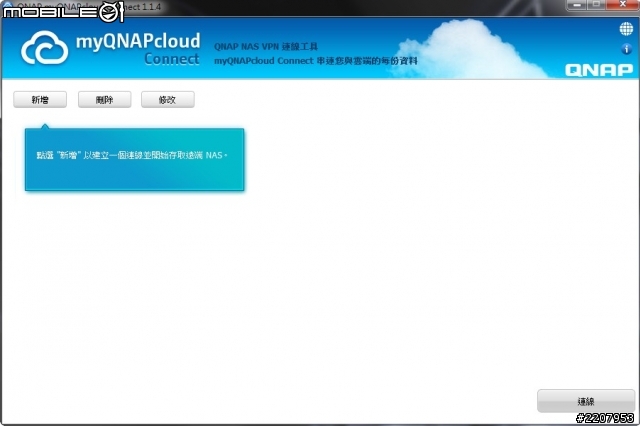
Task: Minimize the myQNAPcloud Connect window
Action: (577, 5)
